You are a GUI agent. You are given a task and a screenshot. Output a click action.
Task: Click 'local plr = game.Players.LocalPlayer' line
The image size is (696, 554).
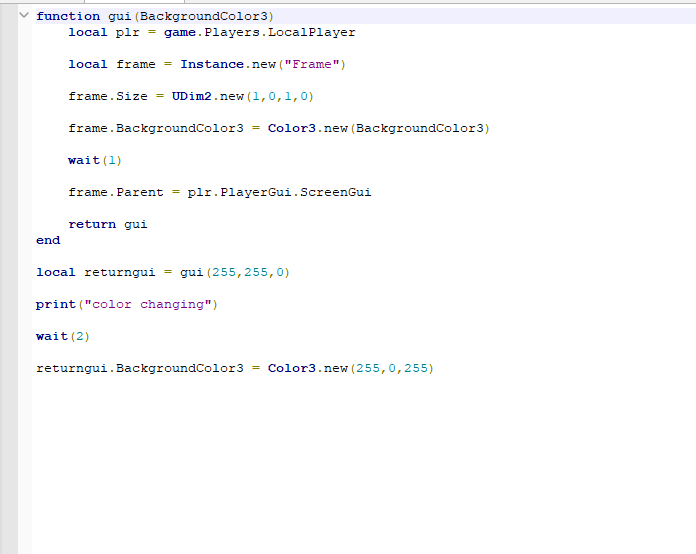[212, 32]
